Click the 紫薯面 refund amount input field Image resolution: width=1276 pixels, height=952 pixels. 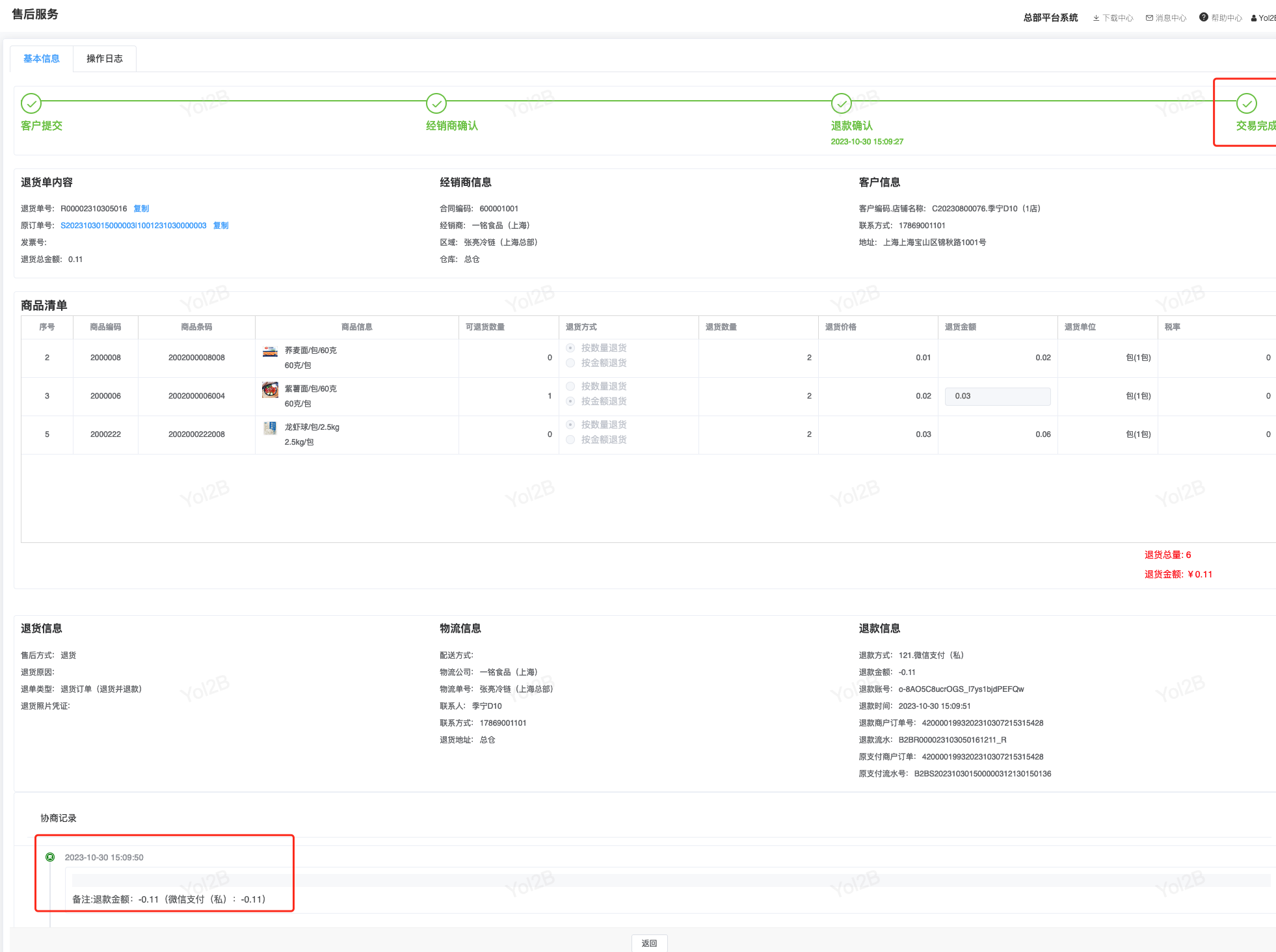998,396
